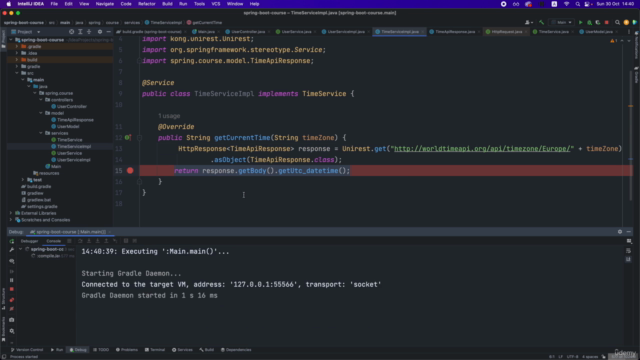640x360 pixels.
Task: Open the Main run configuration dropdown
Action: pos(562,22)
